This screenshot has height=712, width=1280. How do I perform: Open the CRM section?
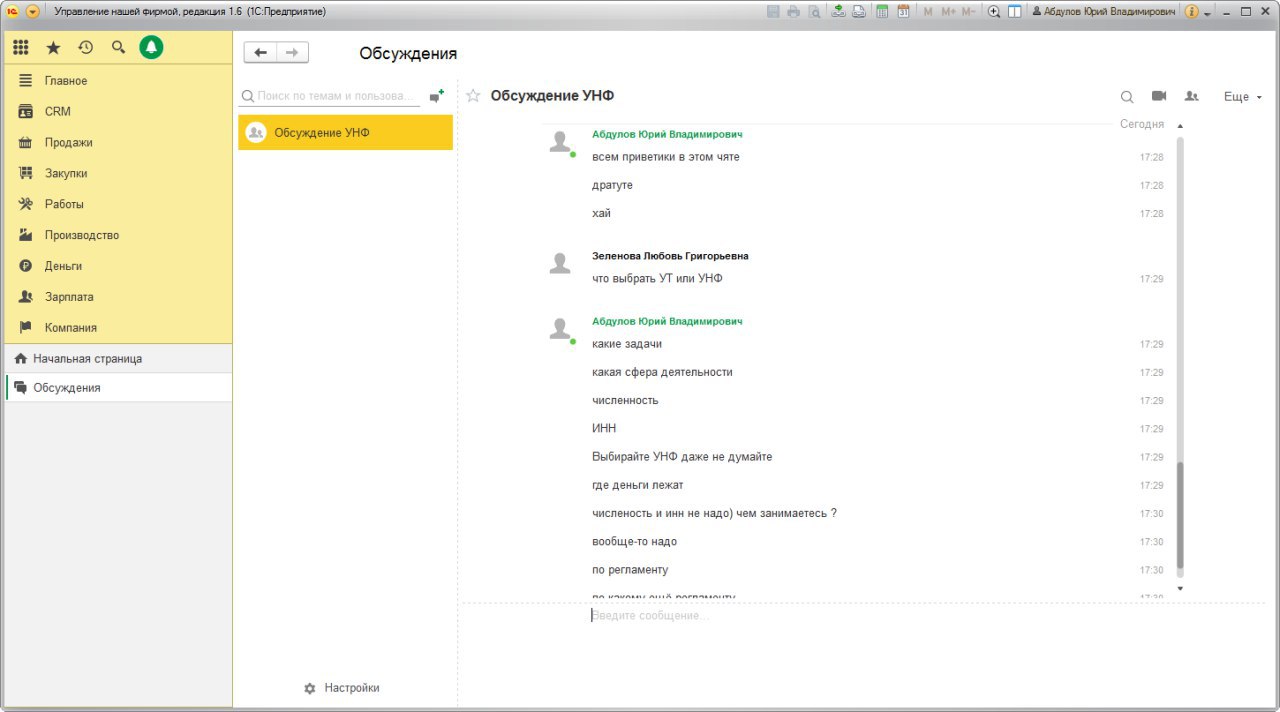pyautogui.click(x=118, y=112)
